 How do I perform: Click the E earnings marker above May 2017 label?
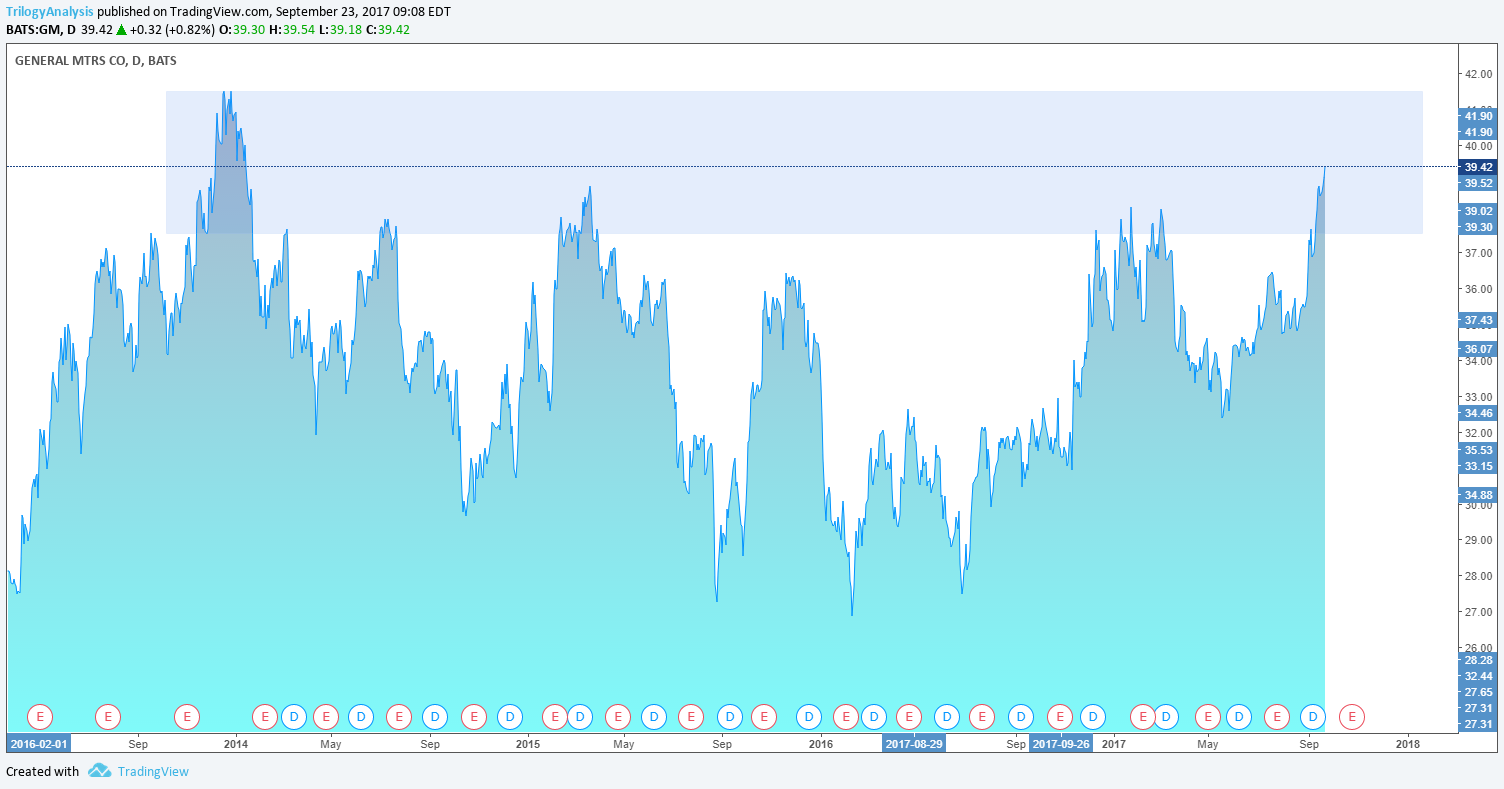point(1208,716)
